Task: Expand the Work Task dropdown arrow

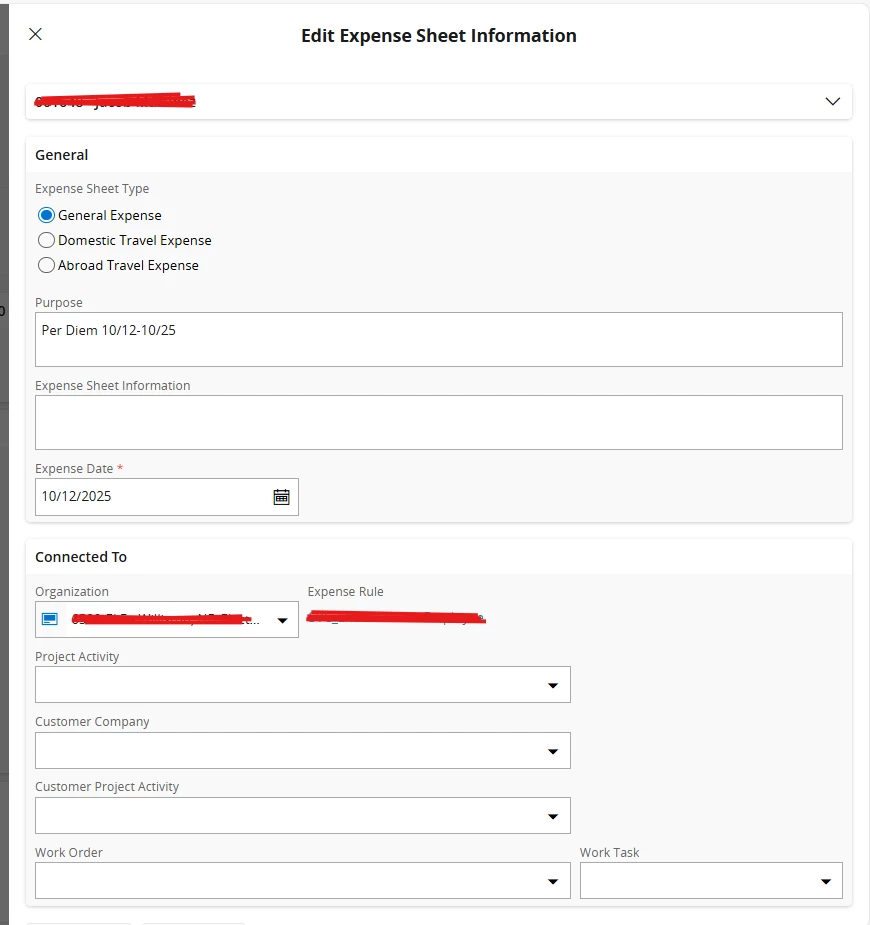Action: click(x=825, y=881)
